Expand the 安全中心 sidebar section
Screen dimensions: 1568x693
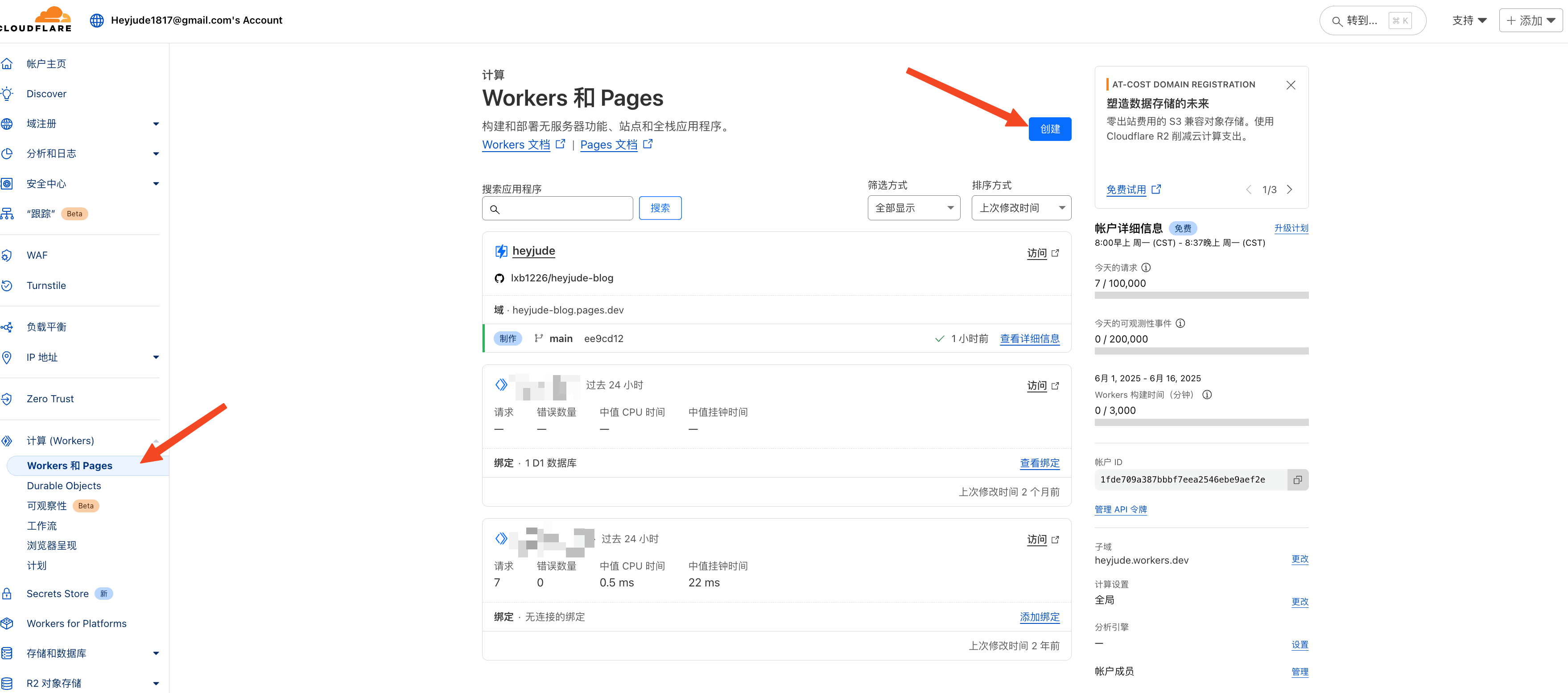(x=156, y=184)
